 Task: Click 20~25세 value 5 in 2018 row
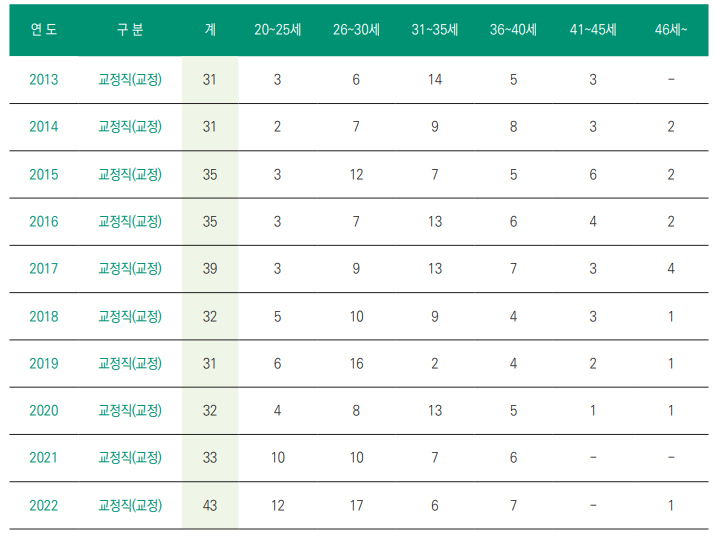[x=277, y=316]
